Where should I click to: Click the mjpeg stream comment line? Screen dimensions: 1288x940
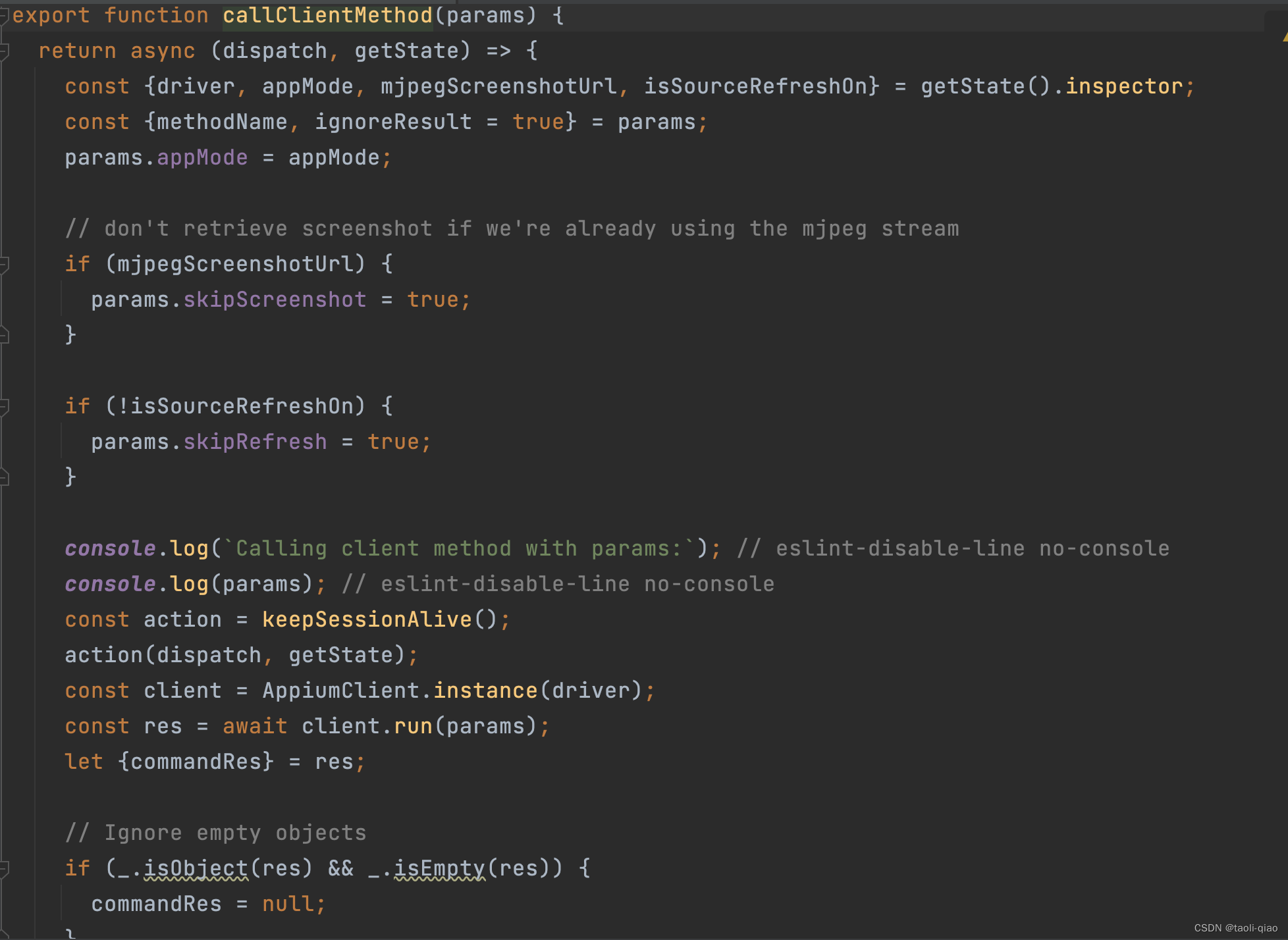point(512,228)
